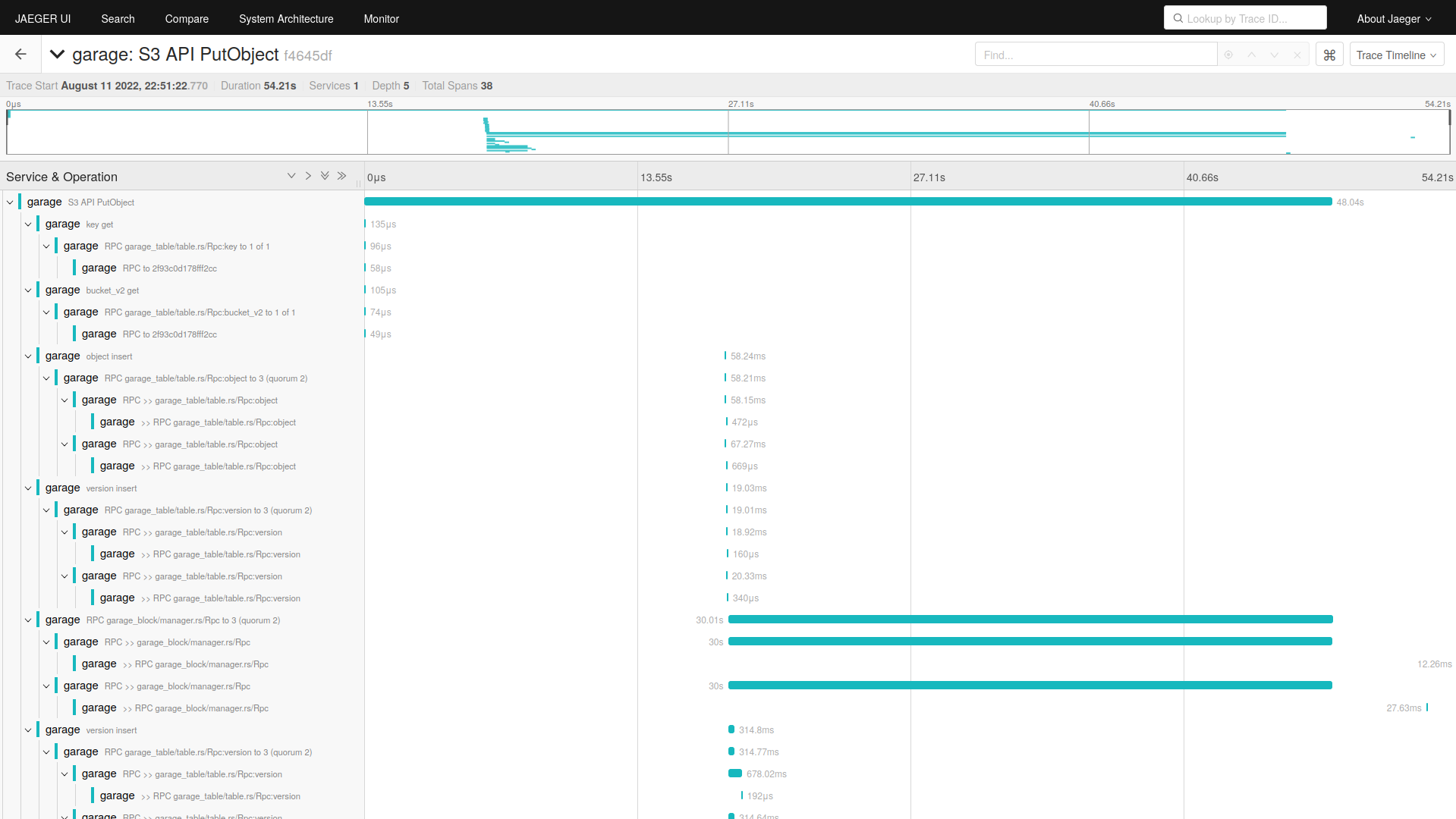
Task: Collapse the first version insert span
Action: click(28, 488)
